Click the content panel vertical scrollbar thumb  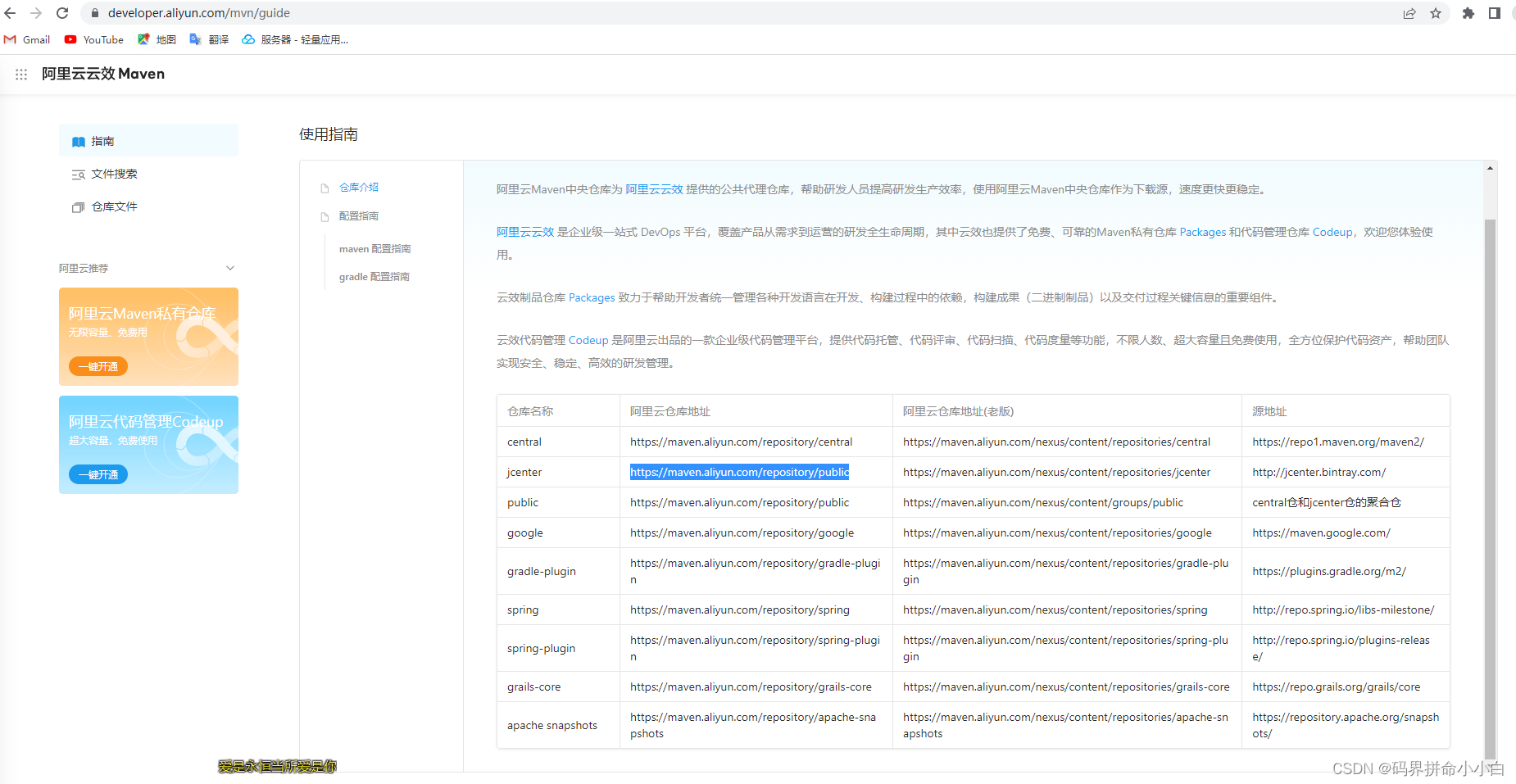[x=1490, y=487]
